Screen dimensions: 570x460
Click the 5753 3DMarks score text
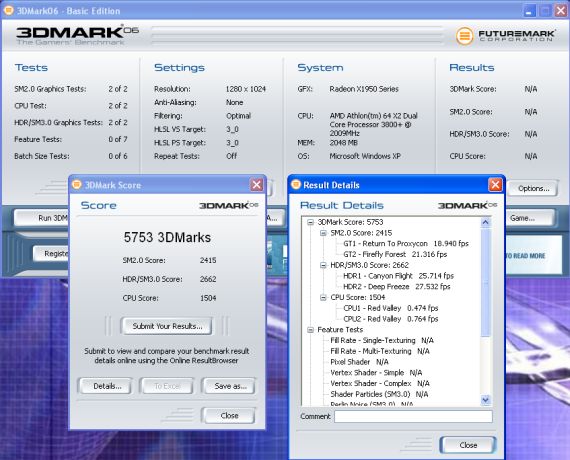[x=167, y=237]
